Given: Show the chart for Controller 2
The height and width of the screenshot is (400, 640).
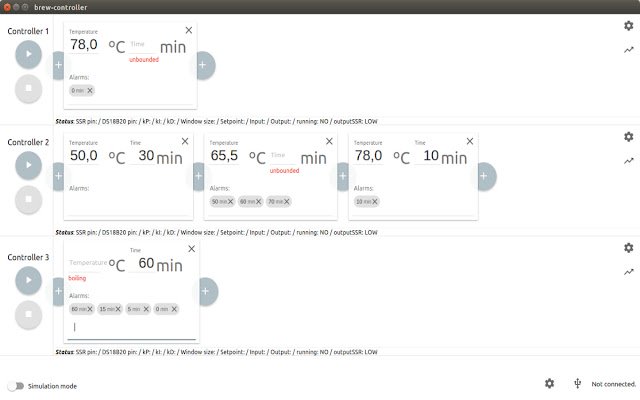Looking at the screenshot, I should [629, 161].
